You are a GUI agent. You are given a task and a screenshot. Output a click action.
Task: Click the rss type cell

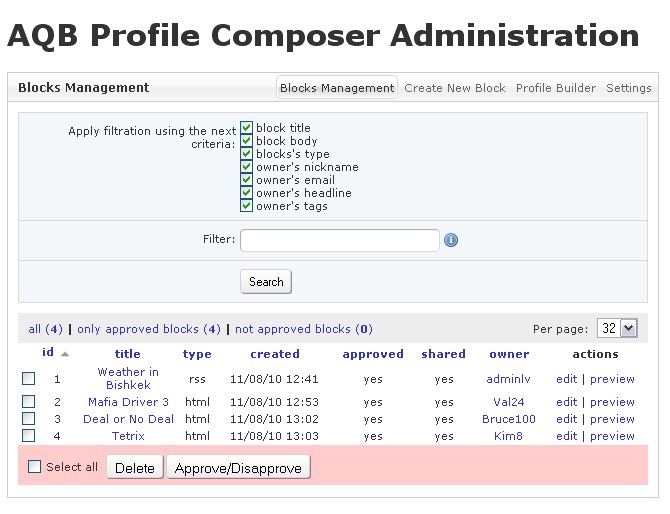197,379
